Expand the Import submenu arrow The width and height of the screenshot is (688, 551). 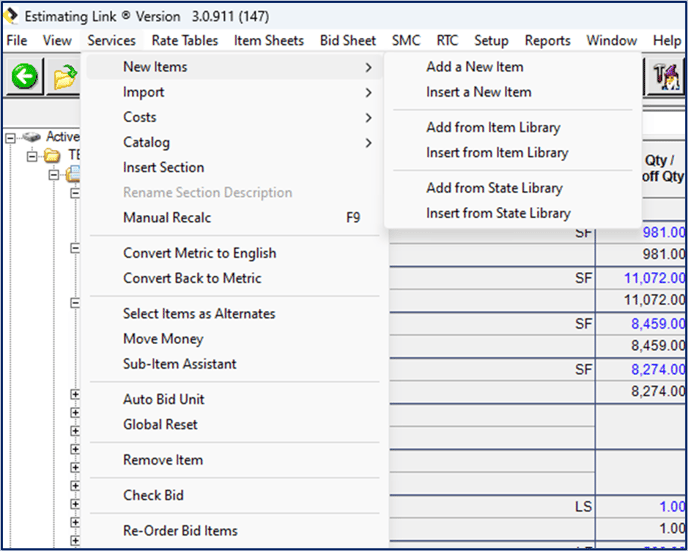point(368,93)
